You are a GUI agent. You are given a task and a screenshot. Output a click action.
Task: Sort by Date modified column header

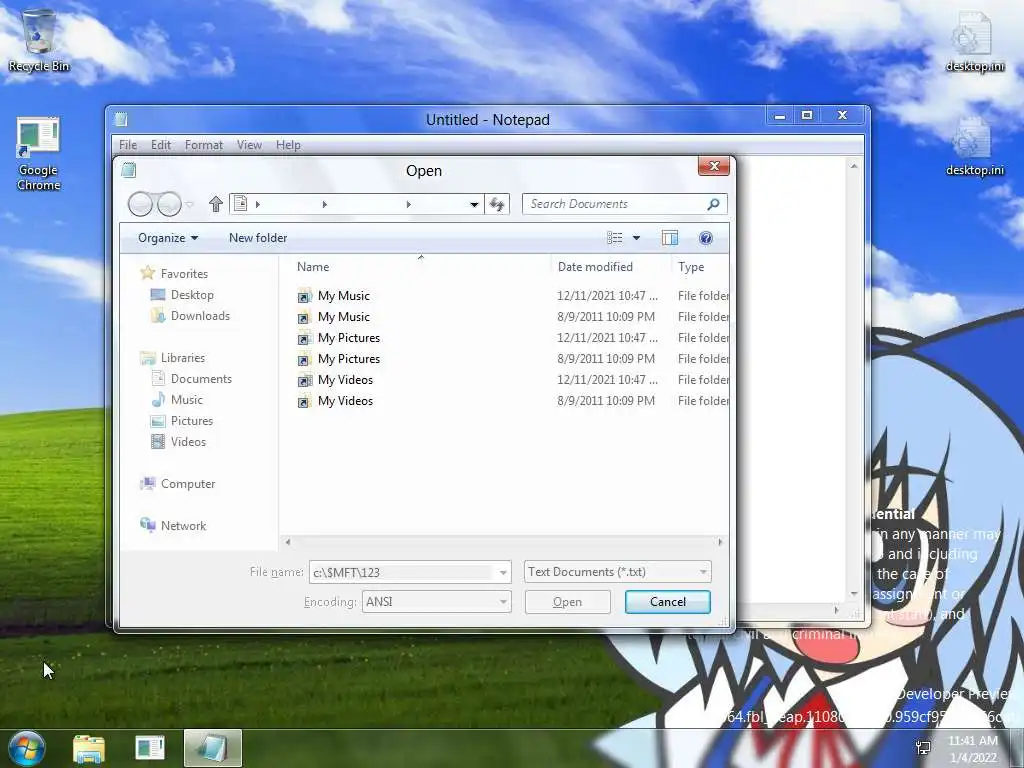(611, 266)
